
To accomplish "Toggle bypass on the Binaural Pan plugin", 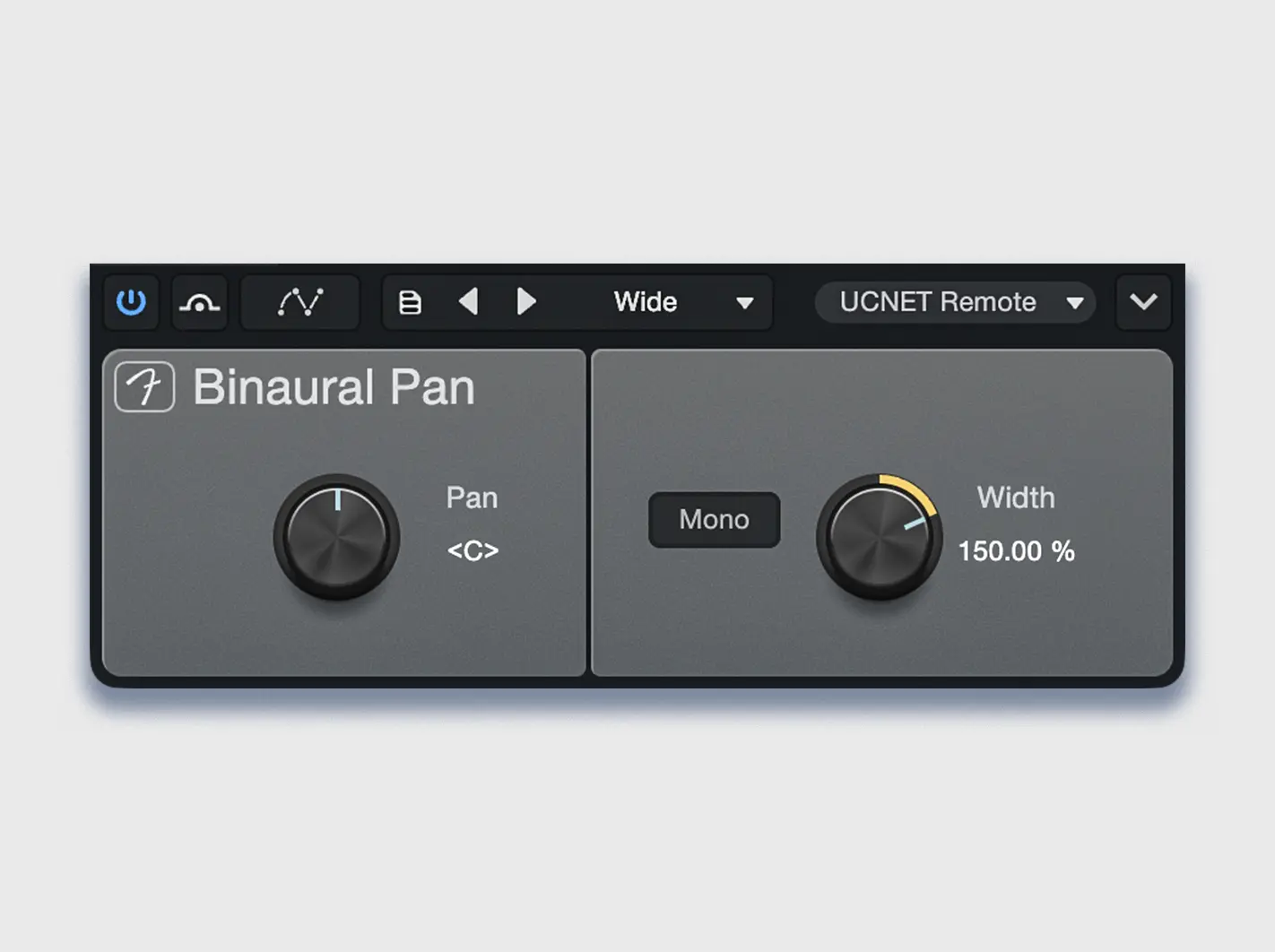I will [131, 302].
